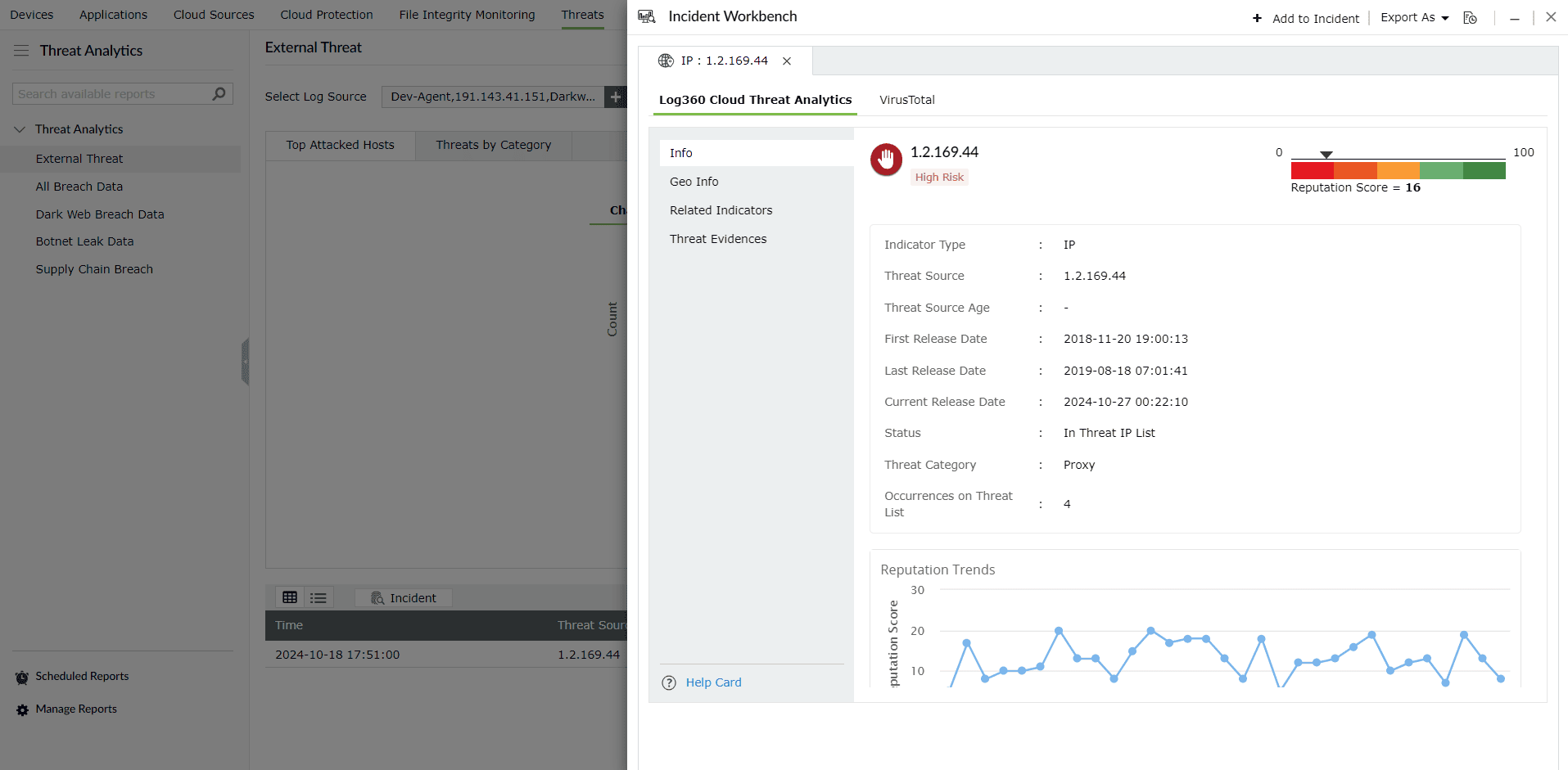Open the Select Log Source dropdown field
1568x770 pixels.
[493, 97]
